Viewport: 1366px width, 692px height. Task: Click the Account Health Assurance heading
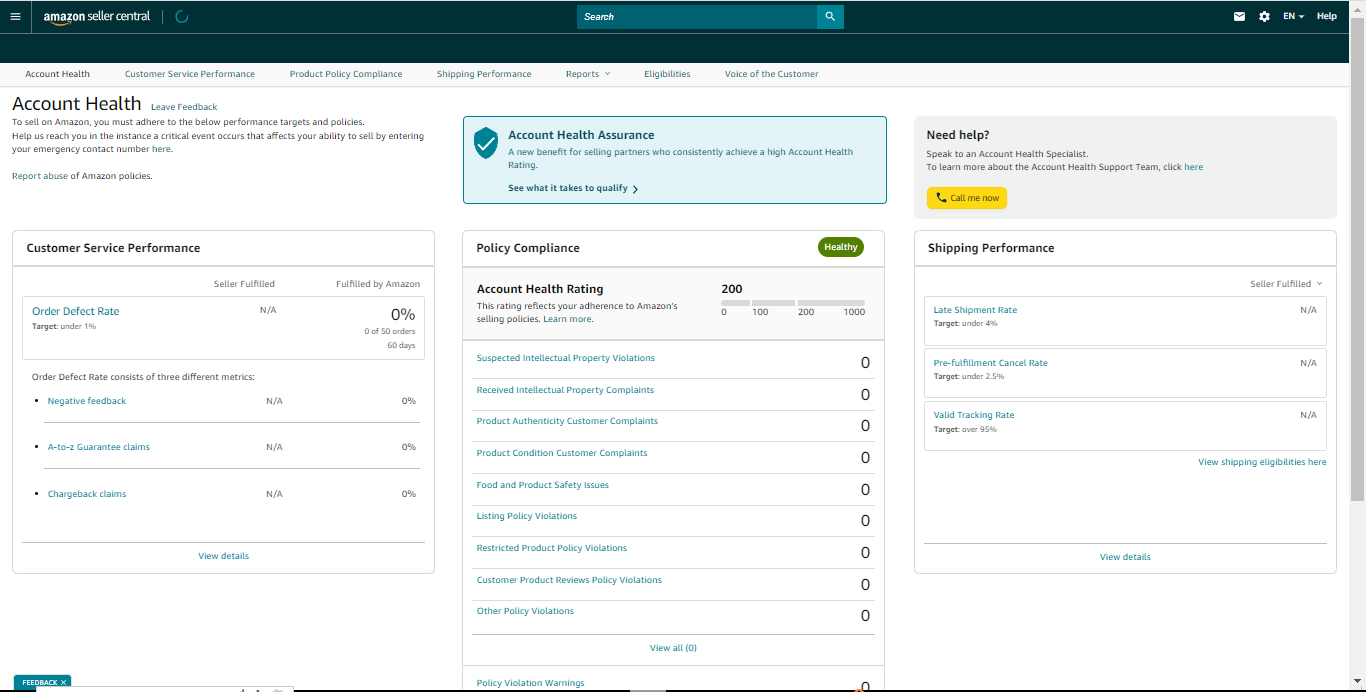[x=581, y=135]
